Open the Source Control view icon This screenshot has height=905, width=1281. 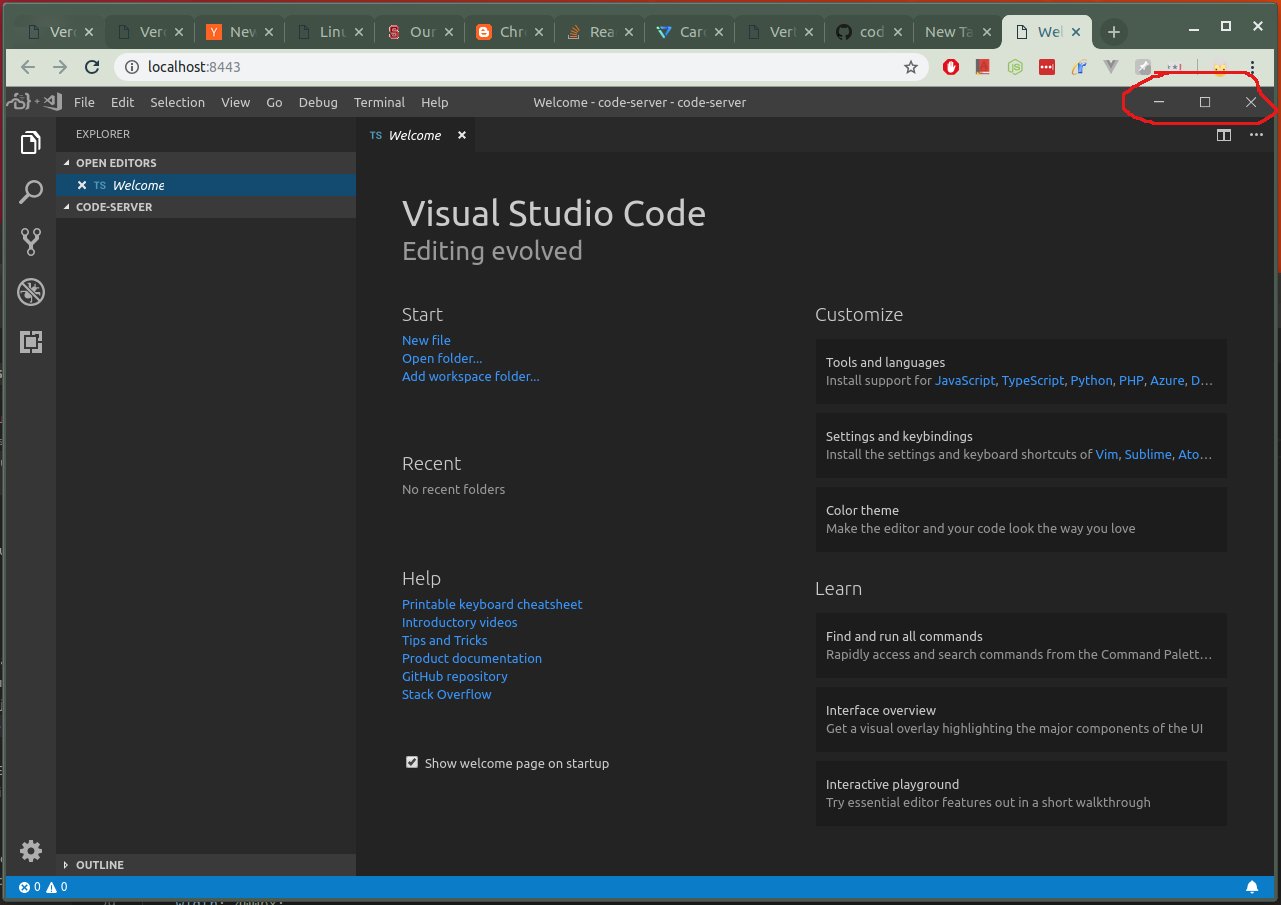coord(31,241)
